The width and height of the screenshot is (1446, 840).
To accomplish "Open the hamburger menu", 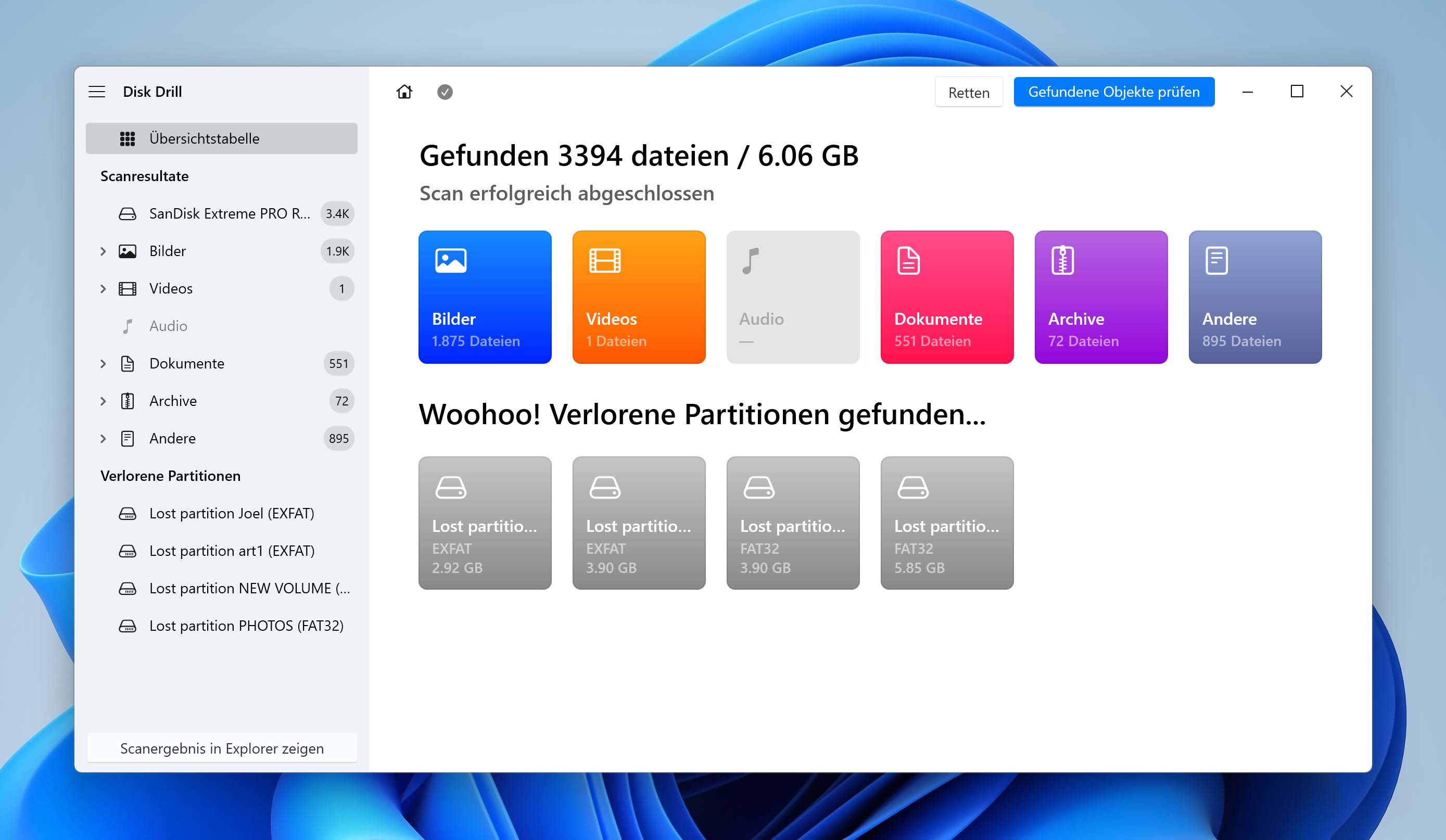I will coord(98,92).
